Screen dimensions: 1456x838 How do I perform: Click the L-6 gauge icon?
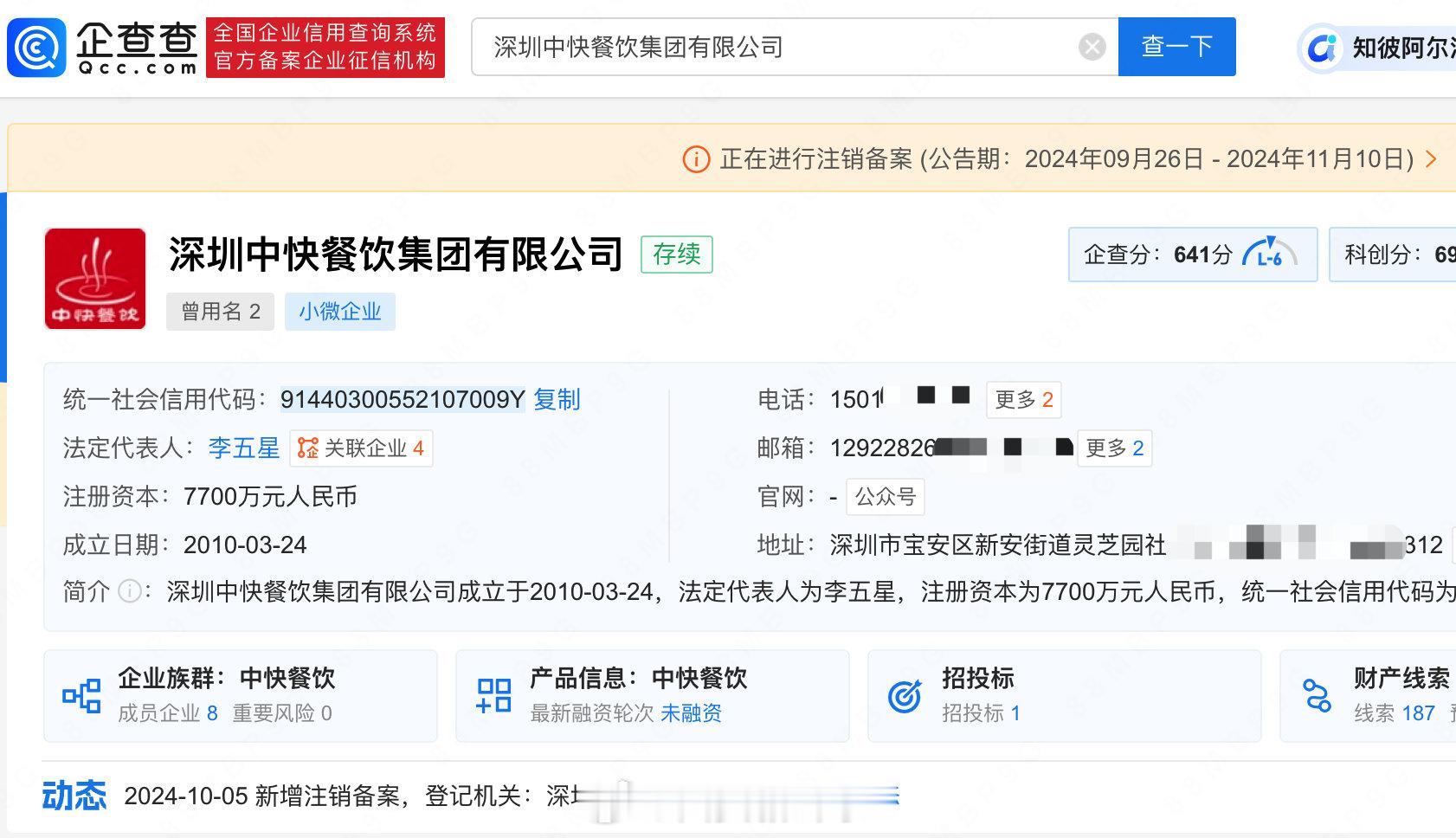[1269, 254]
